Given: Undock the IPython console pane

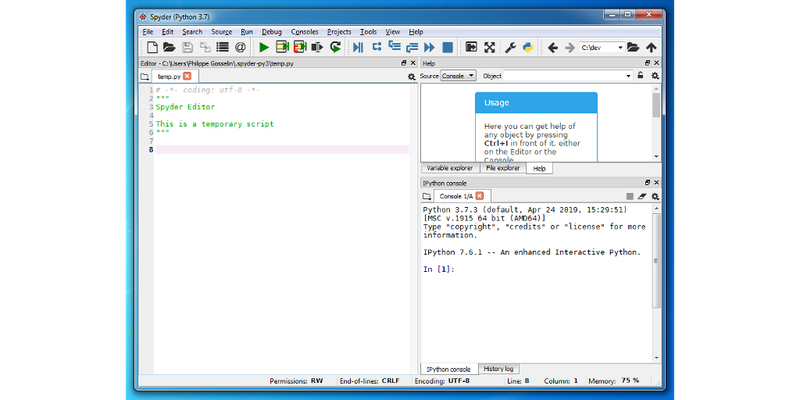Looking at the screenshot, I should click(647, 183).
